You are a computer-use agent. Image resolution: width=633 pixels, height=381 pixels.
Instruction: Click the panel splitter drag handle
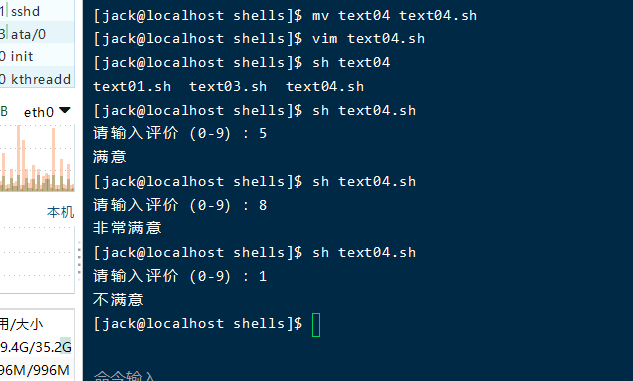(79, 258)
